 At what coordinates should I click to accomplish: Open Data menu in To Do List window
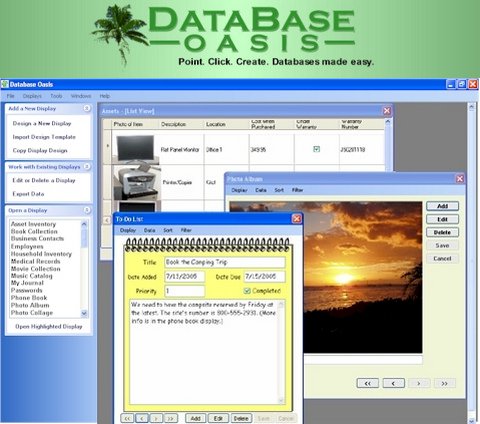149,230
